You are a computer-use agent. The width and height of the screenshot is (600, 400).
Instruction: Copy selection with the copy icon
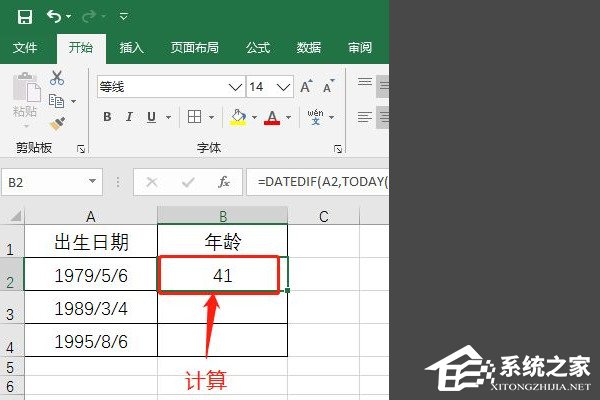pos(56,101)
